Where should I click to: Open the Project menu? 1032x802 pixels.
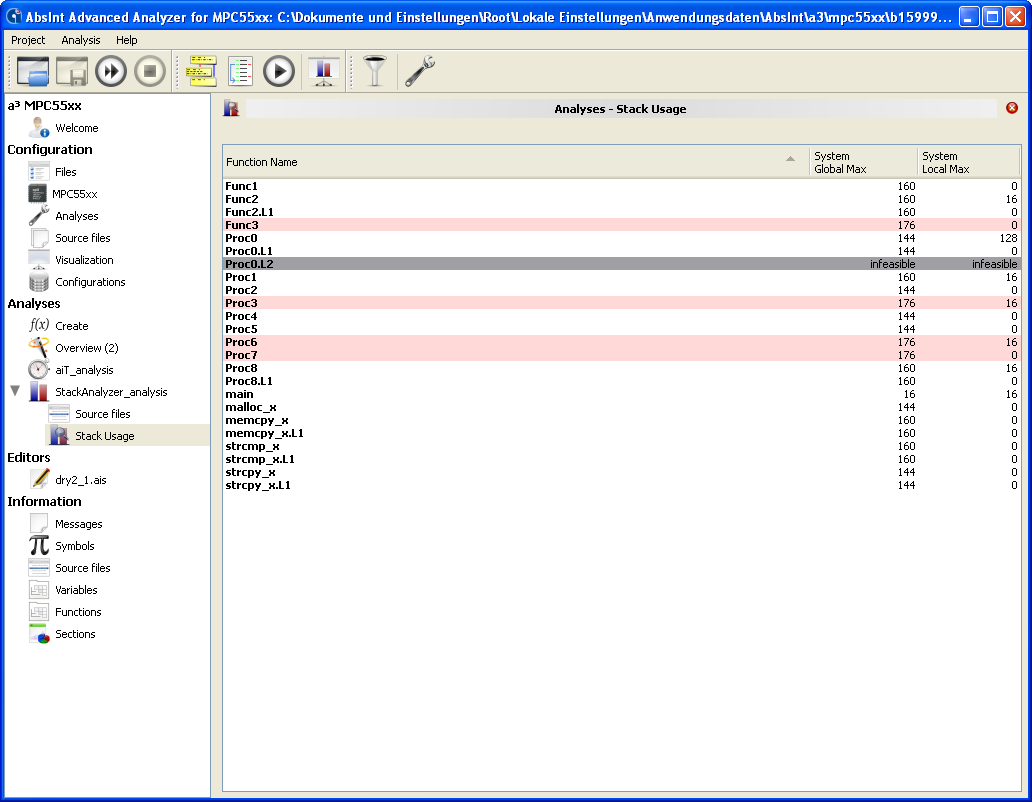click(x=28, y=40)
